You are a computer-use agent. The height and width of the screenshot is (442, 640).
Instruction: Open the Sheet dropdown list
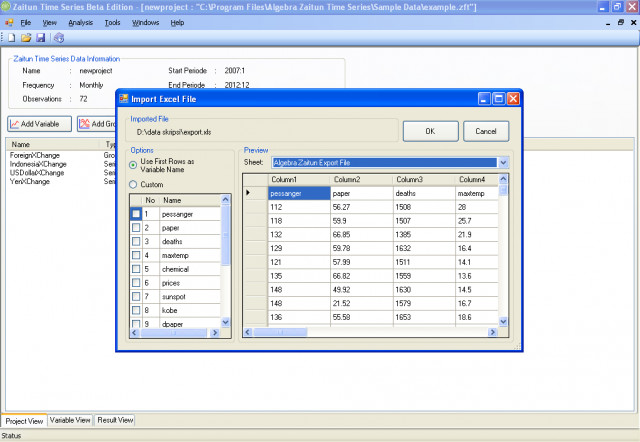click(503, 162)
